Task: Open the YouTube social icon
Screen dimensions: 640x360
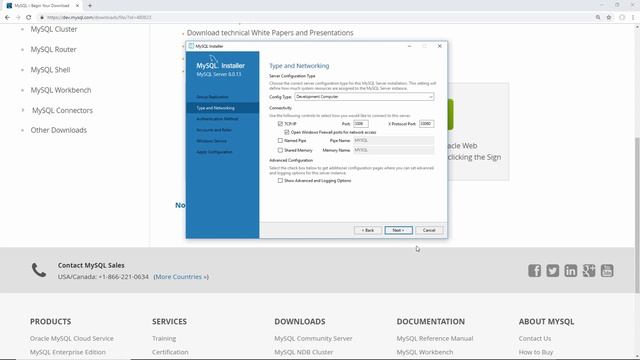Action: [x=607, y=271]
